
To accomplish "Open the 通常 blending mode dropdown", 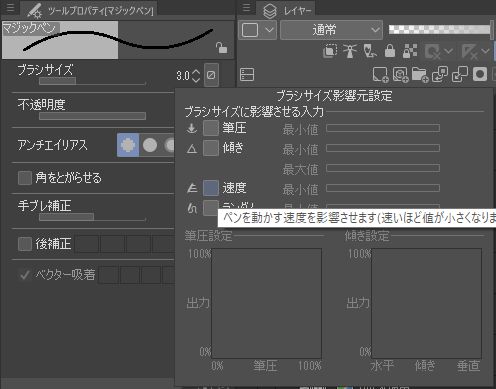I will [331, 30].
